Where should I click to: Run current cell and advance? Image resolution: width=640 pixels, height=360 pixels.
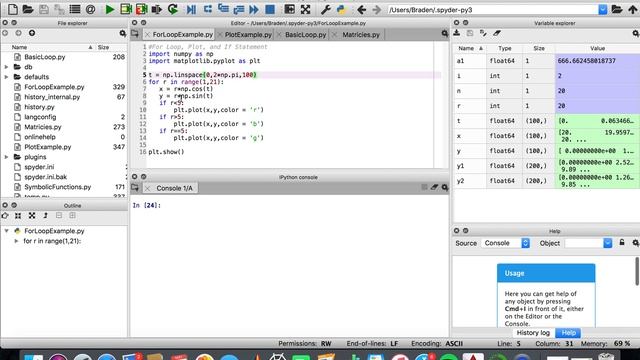click(x=141, y=9)
